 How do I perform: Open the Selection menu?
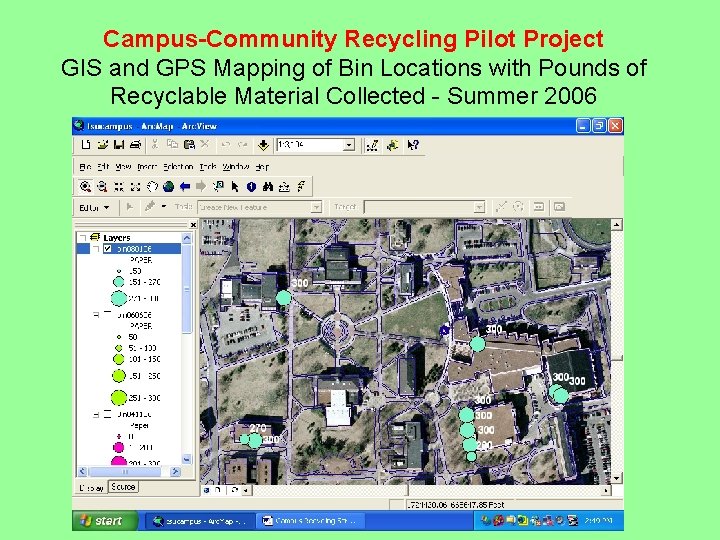pyautogui.click(x=178, y=167)
